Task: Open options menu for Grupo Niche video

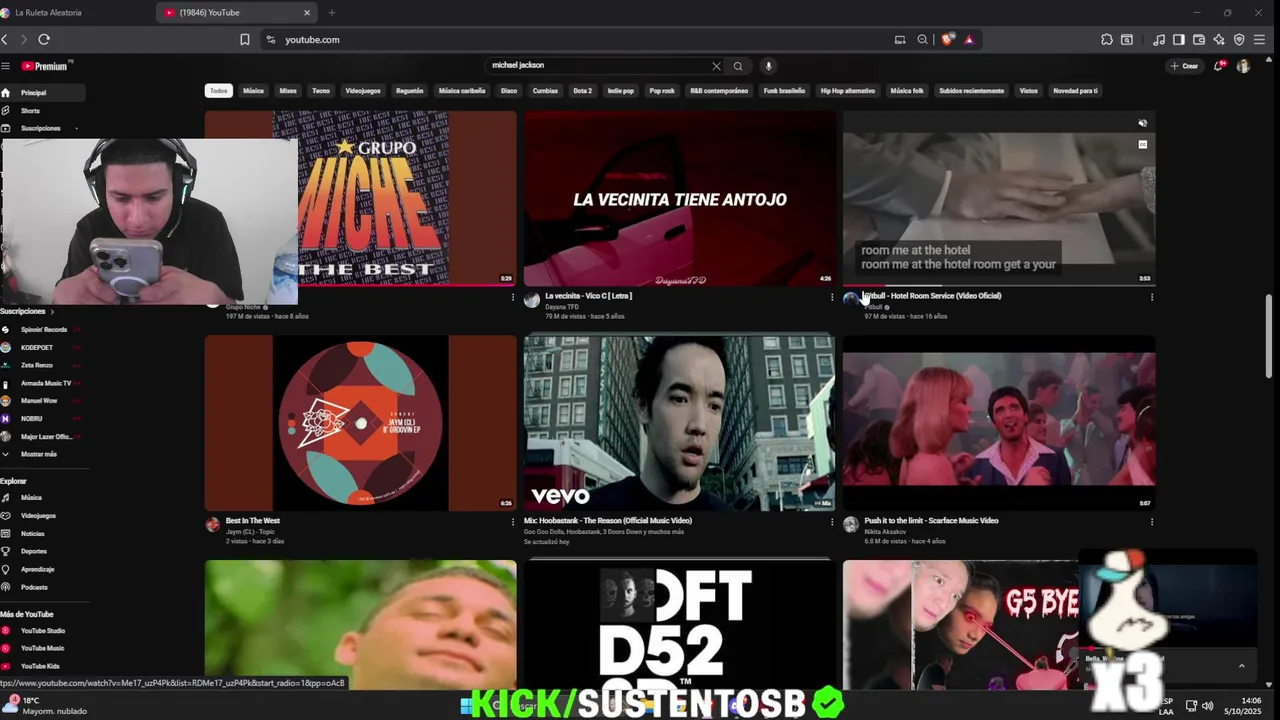Action: tap(513, 297)
